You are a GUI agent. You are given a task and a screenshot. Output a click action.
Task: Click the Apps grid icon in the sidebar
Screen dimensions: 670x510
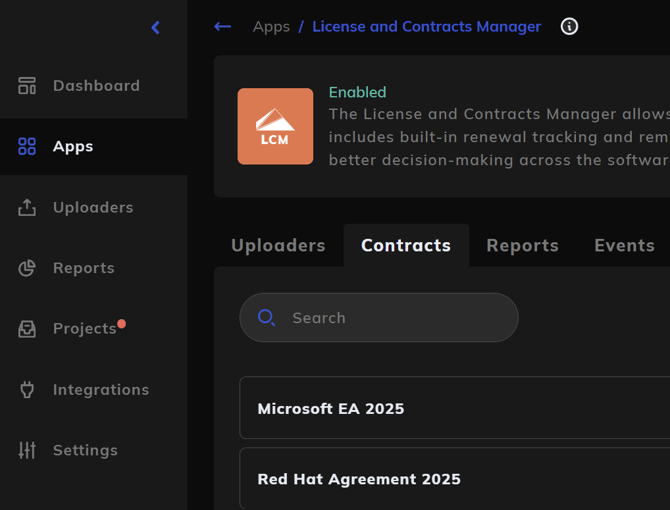pos(27,147)
